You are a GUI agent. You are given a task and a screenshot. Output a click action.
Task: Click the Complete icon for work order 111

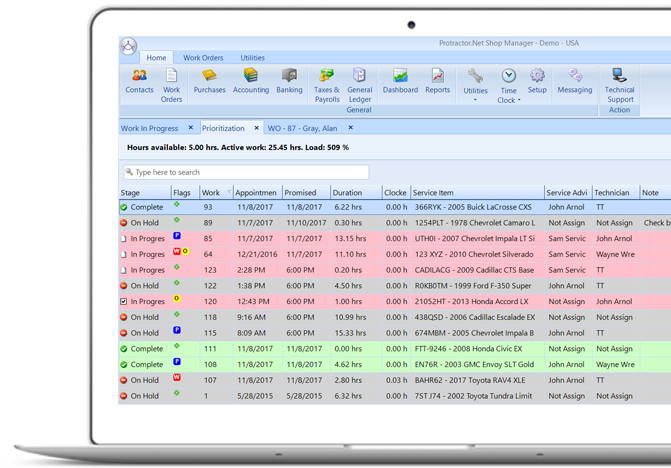(124, 349)
